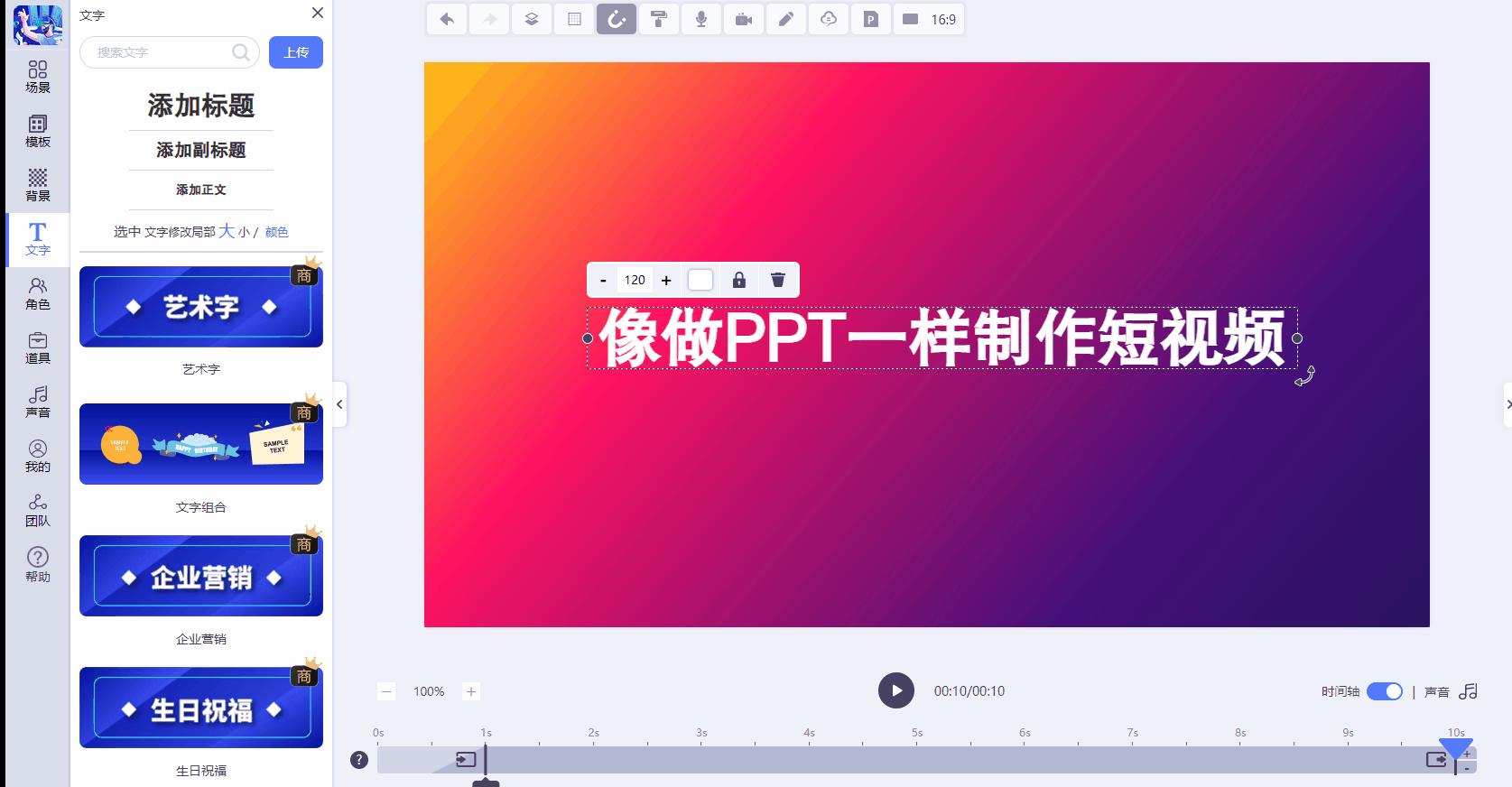Lock the selected text element
Viewport: 1512px width, 787px height.
(x=739, y=280)
